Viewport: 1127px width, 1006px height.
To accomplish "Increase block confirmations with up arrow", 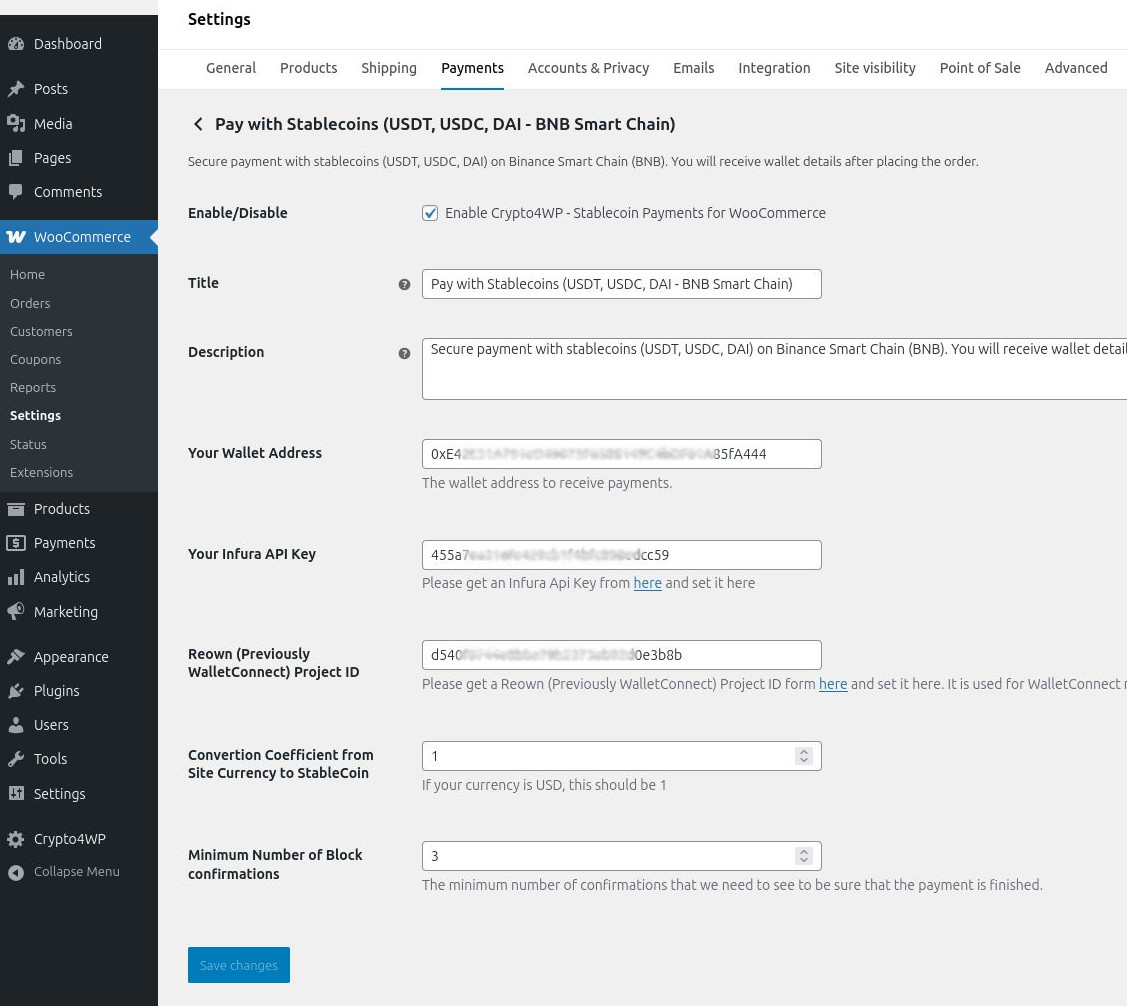I will [804, 852].
